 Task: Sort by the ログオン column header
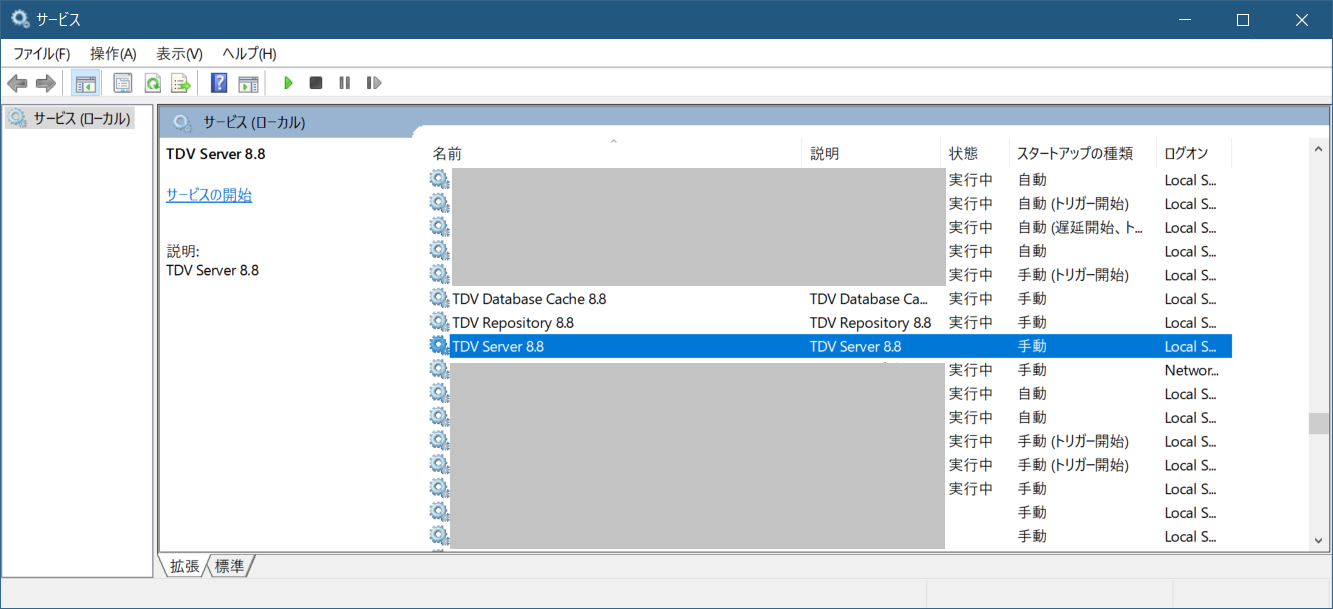click(x=1194, y=153)
